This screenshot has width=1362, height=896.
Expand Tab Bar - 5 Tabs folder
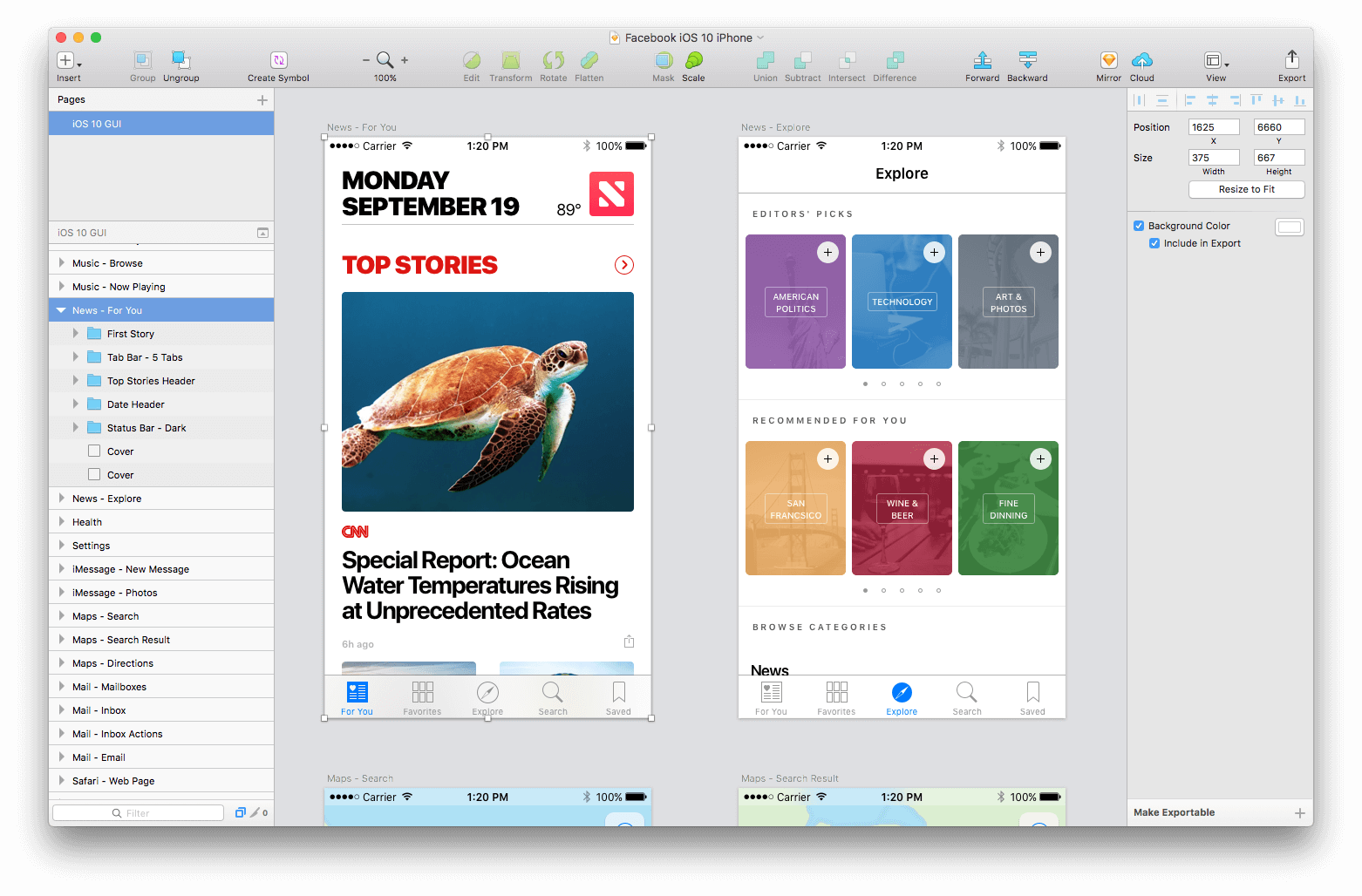coord(76,356)
